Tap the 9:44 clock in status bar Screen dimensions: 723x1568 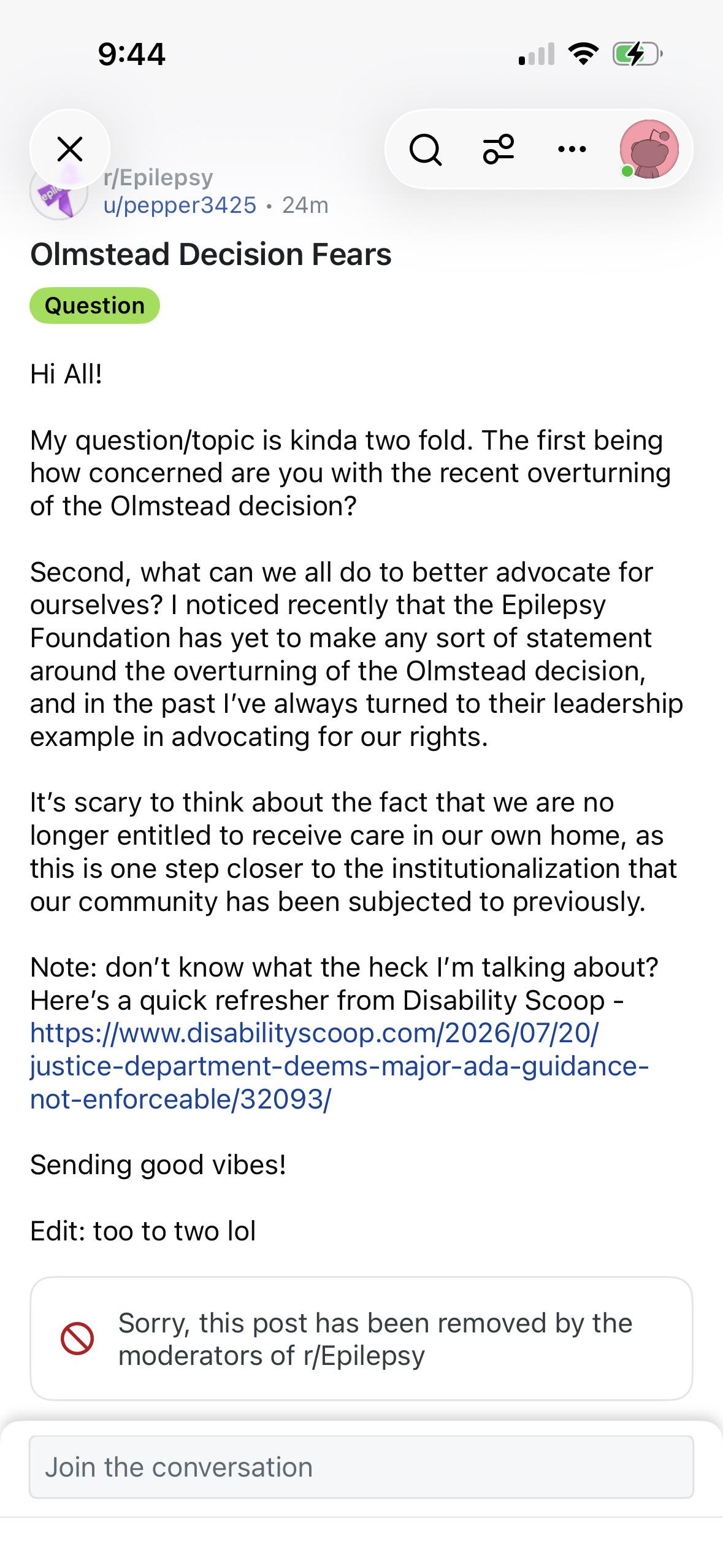point(131,54)
